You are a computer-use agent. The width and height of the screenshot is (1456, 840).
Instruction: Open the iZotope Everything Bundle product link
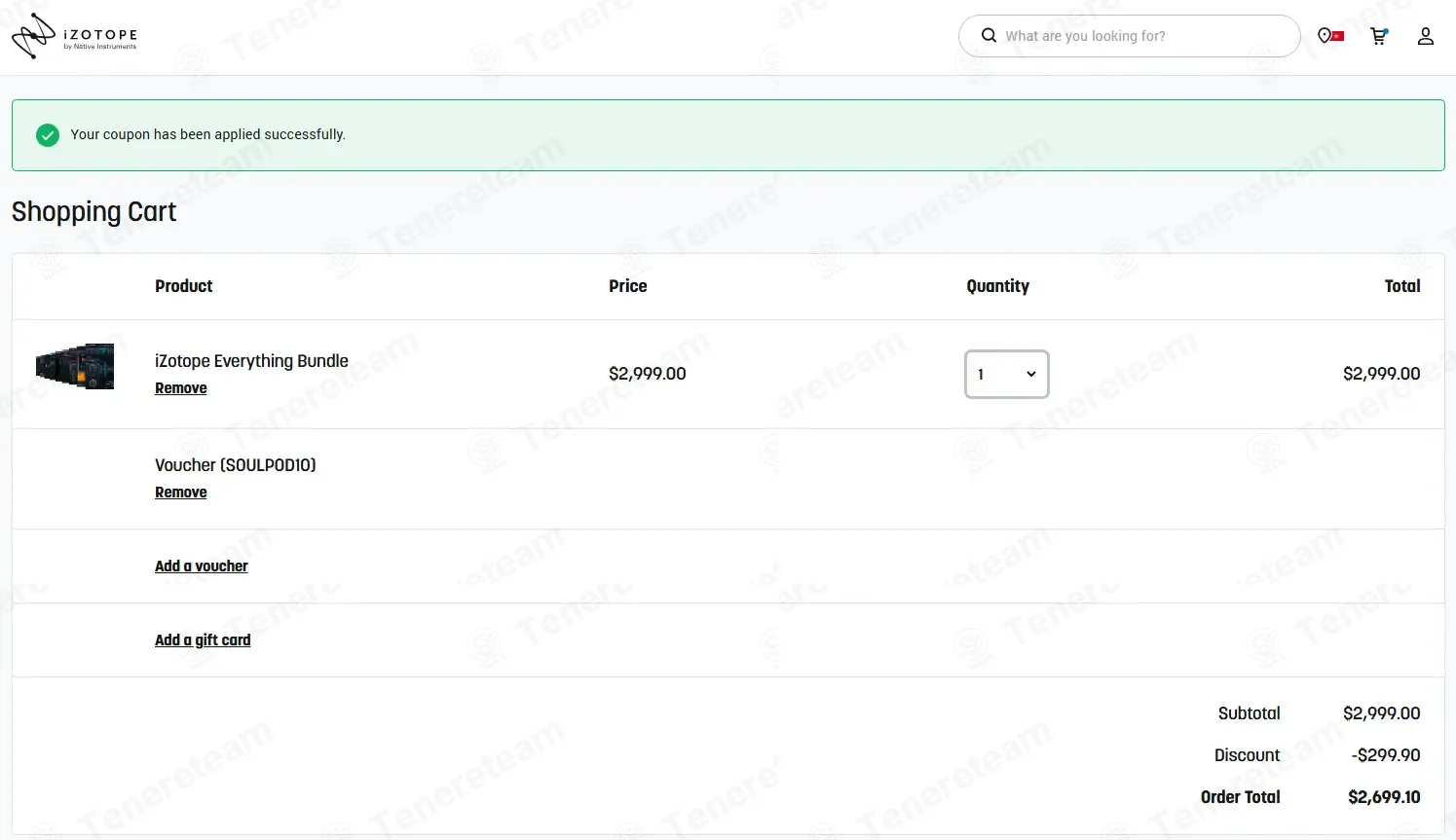click(x=251, y=361)
